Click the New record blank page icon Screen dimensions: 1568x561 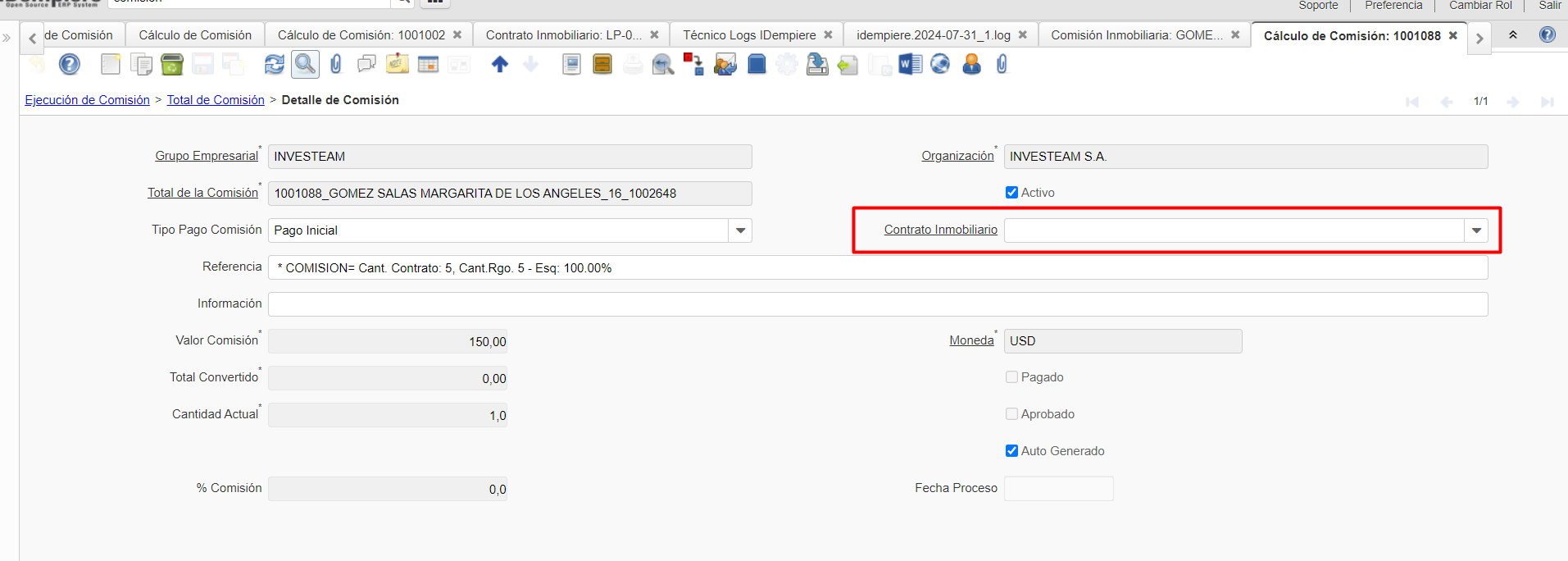[x=111, y=64]
